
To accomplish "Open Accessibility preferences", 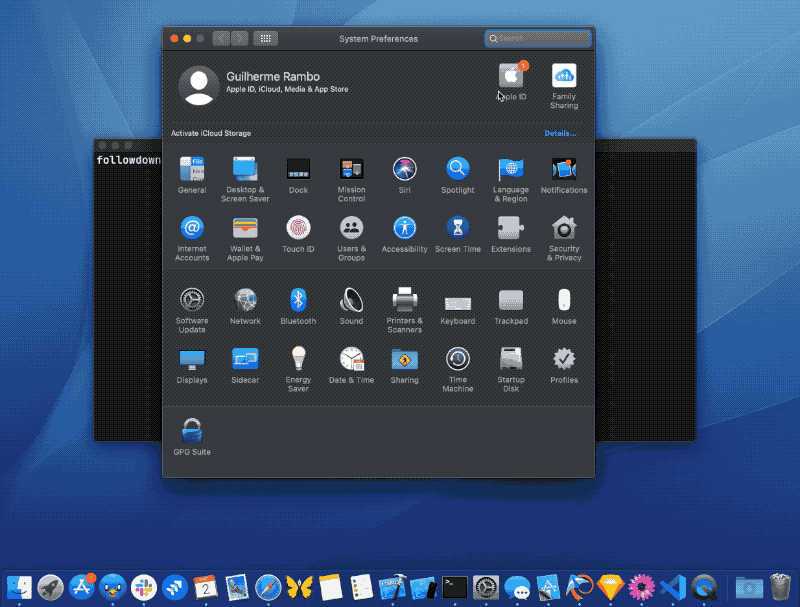I will point(405,228).
